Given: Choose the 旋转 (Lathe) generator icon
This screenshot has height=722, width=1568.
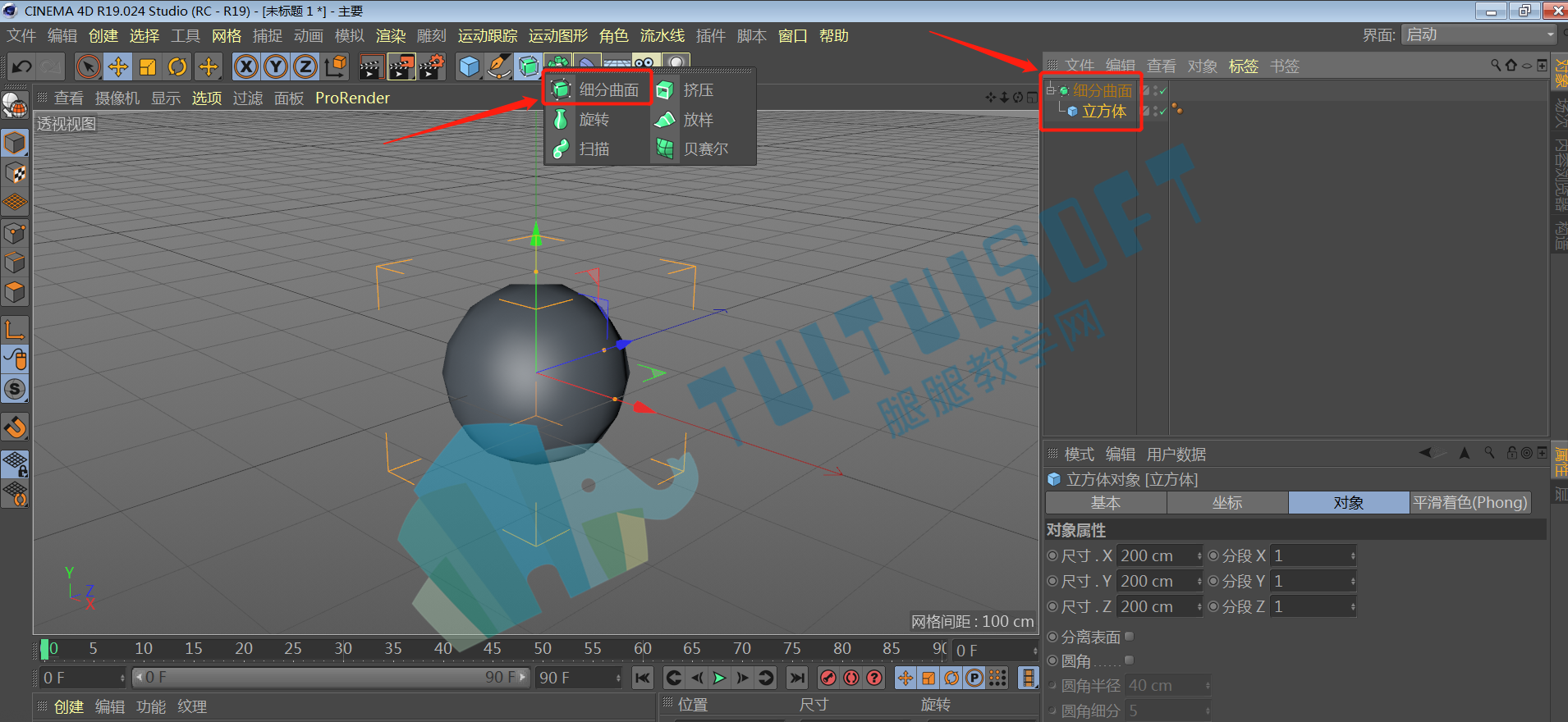Looking at the screenshot, I should [561, 120].
